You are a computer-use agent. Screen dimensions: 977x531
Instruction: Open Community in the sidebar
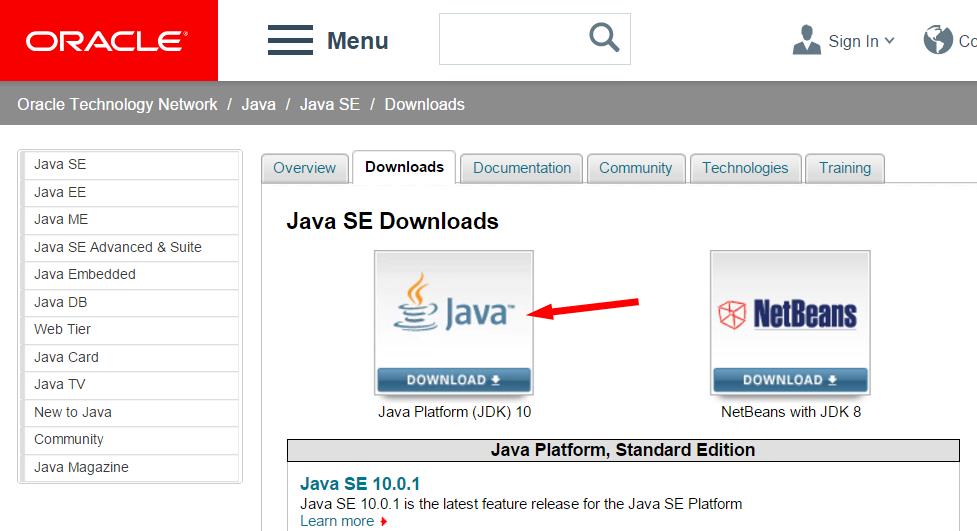(x=131, y=440)
